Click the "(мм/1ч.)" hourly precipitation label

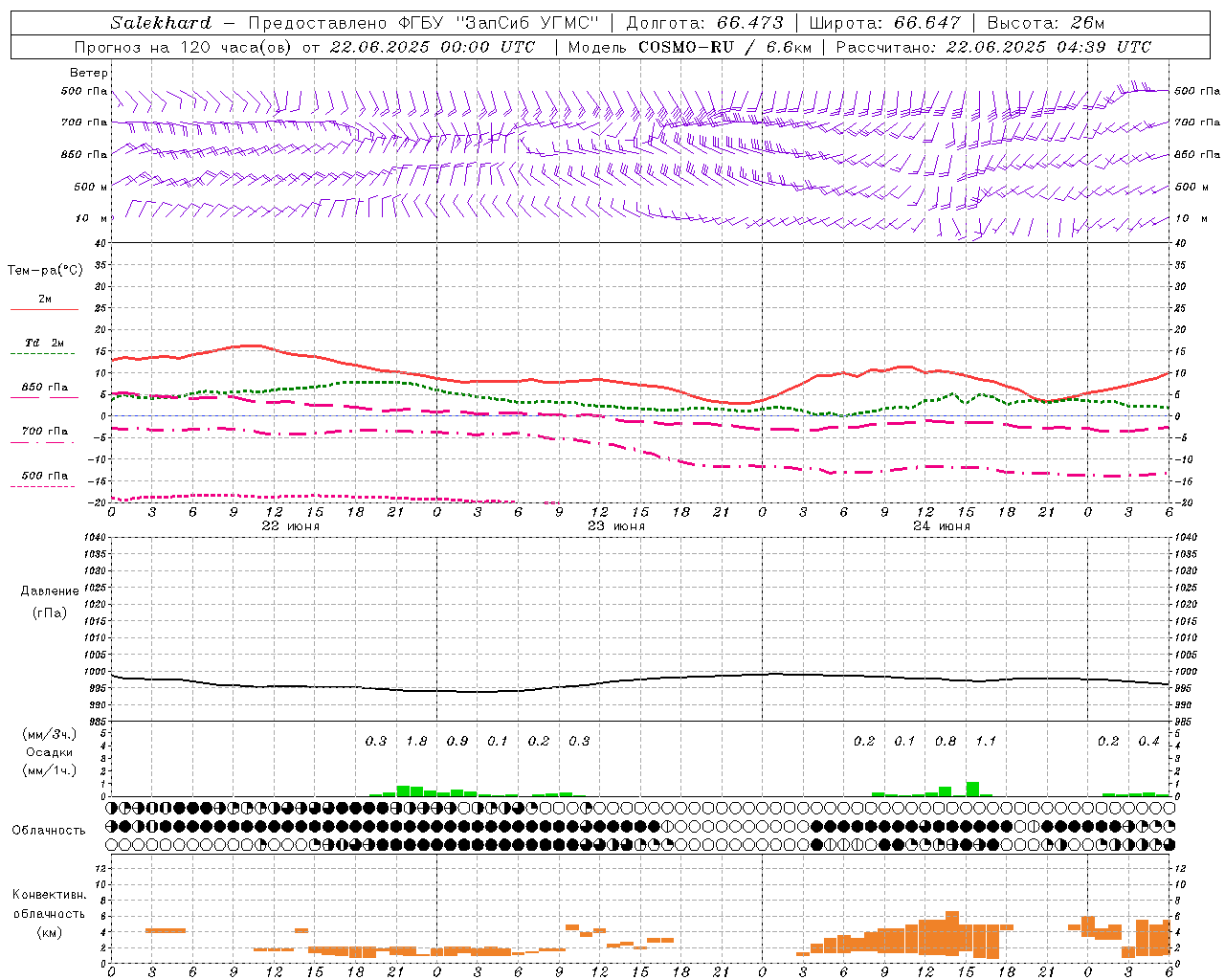[50, 770]
